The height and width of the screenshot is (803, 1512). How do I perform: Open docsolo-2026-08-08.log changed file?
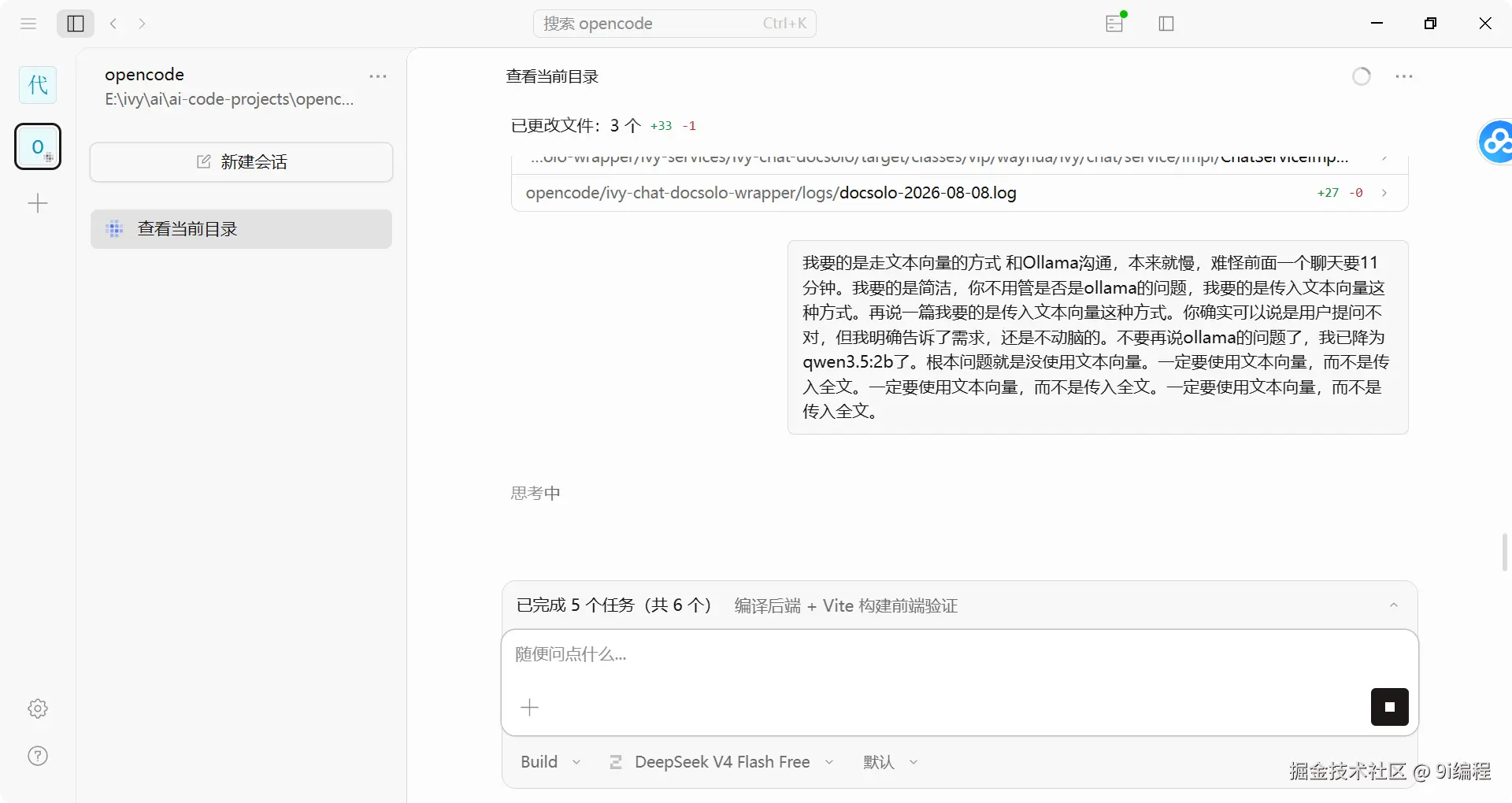point(959,193)
